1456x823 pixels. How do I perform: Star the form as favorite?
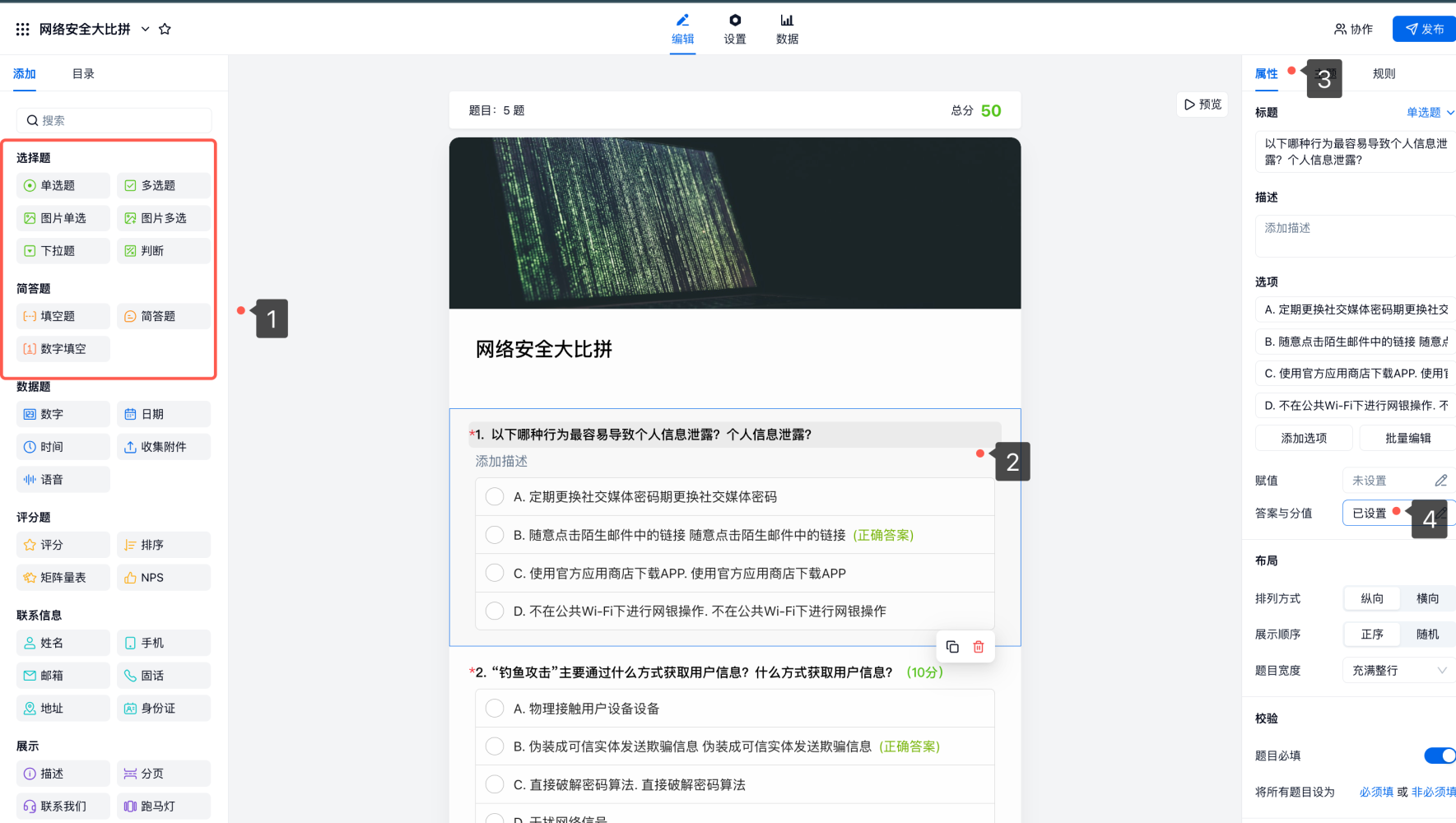(165, 29)
